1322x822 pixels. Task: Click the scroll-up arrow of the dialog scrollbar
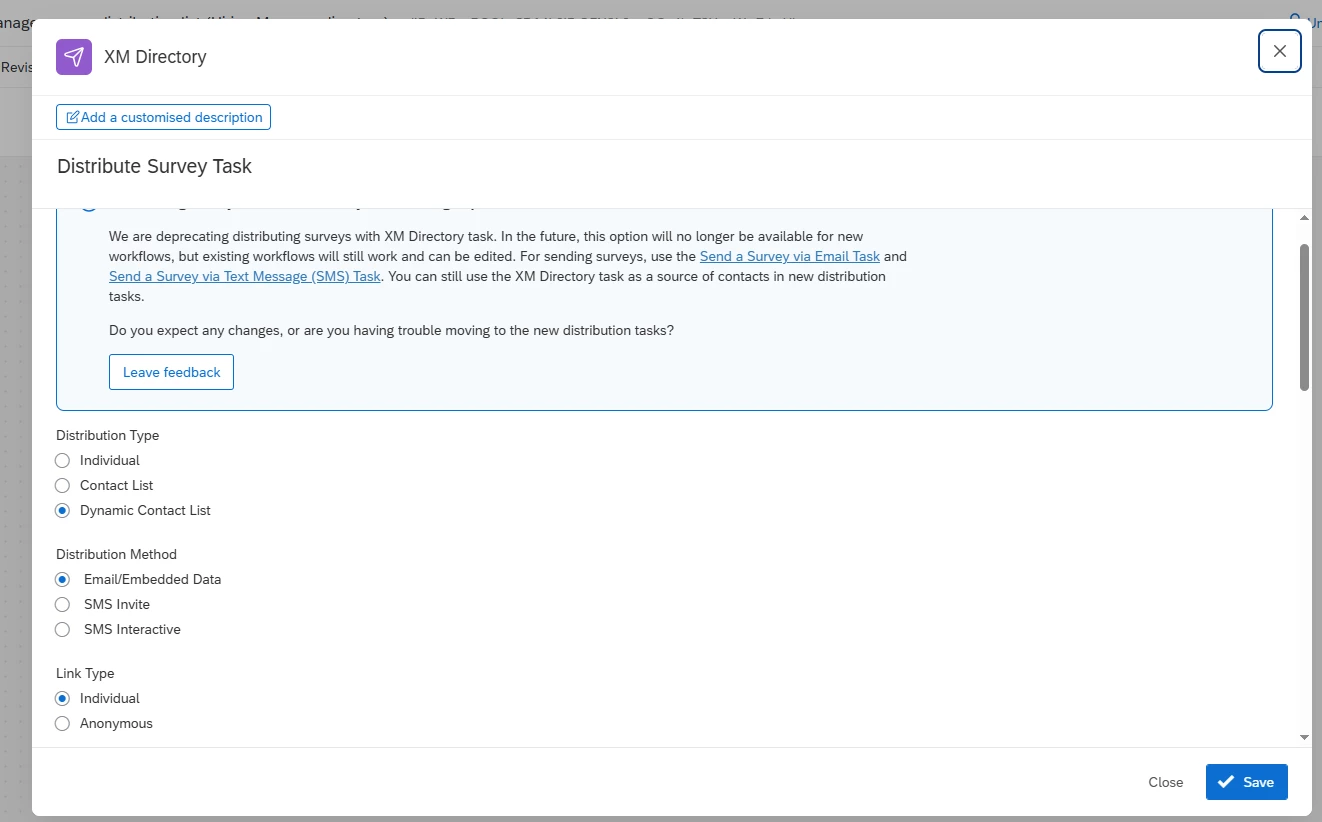tap(1304, 218)
